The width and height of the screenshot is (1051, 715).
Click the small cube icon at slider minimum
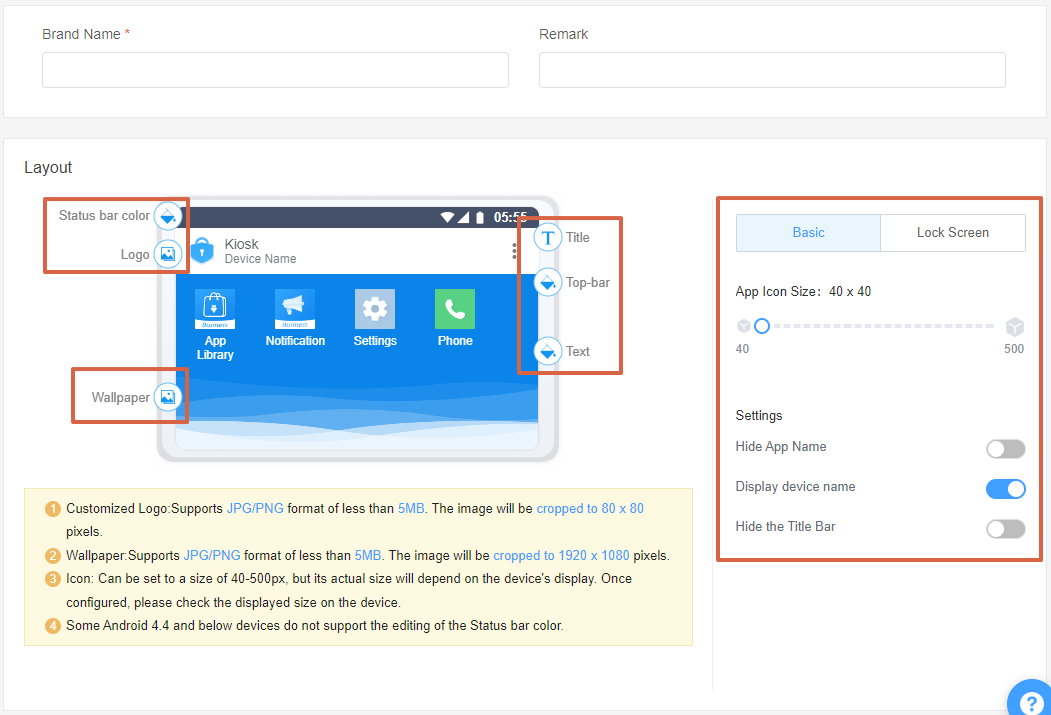(x=743, y=326)
